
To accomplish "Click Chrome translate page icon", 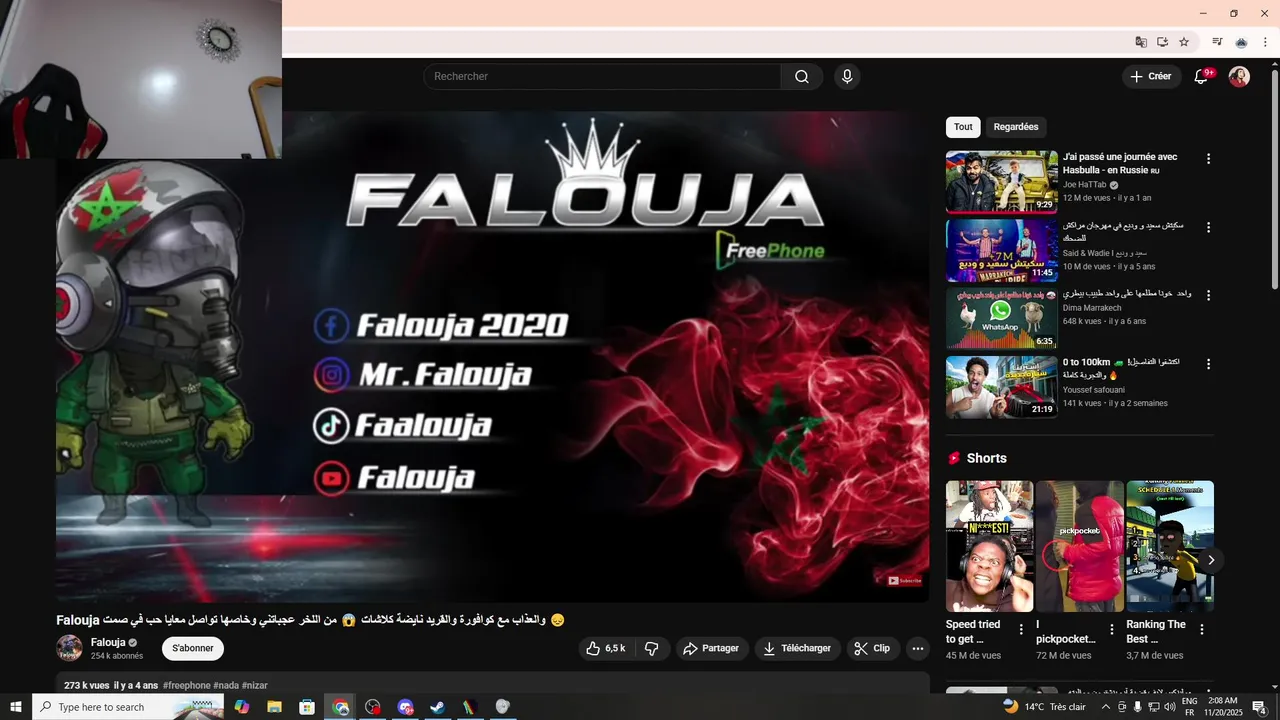I will tap(1141, 42).
